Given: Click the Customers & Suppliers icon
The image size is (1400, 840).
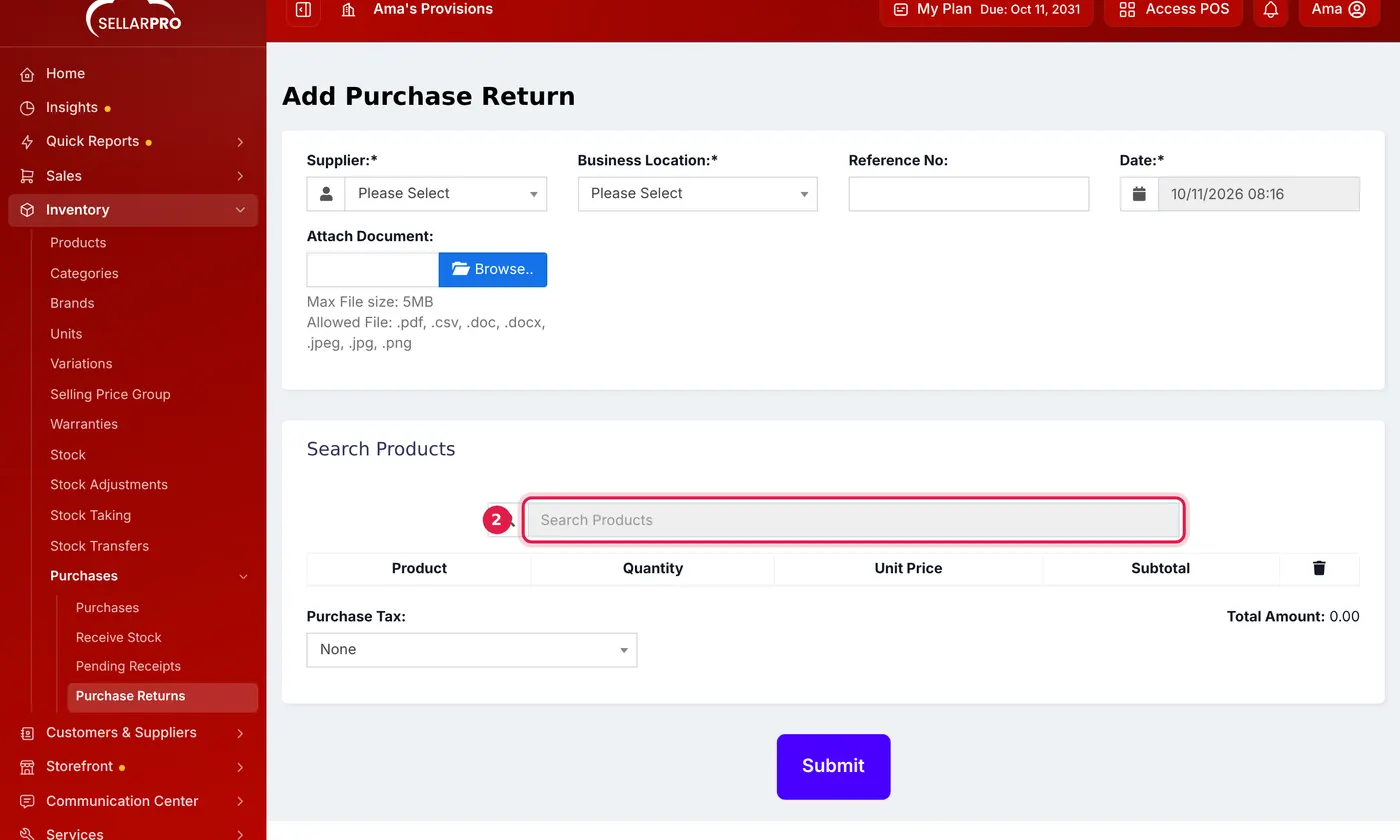Looking at the screenshot, I should (27, 733).
